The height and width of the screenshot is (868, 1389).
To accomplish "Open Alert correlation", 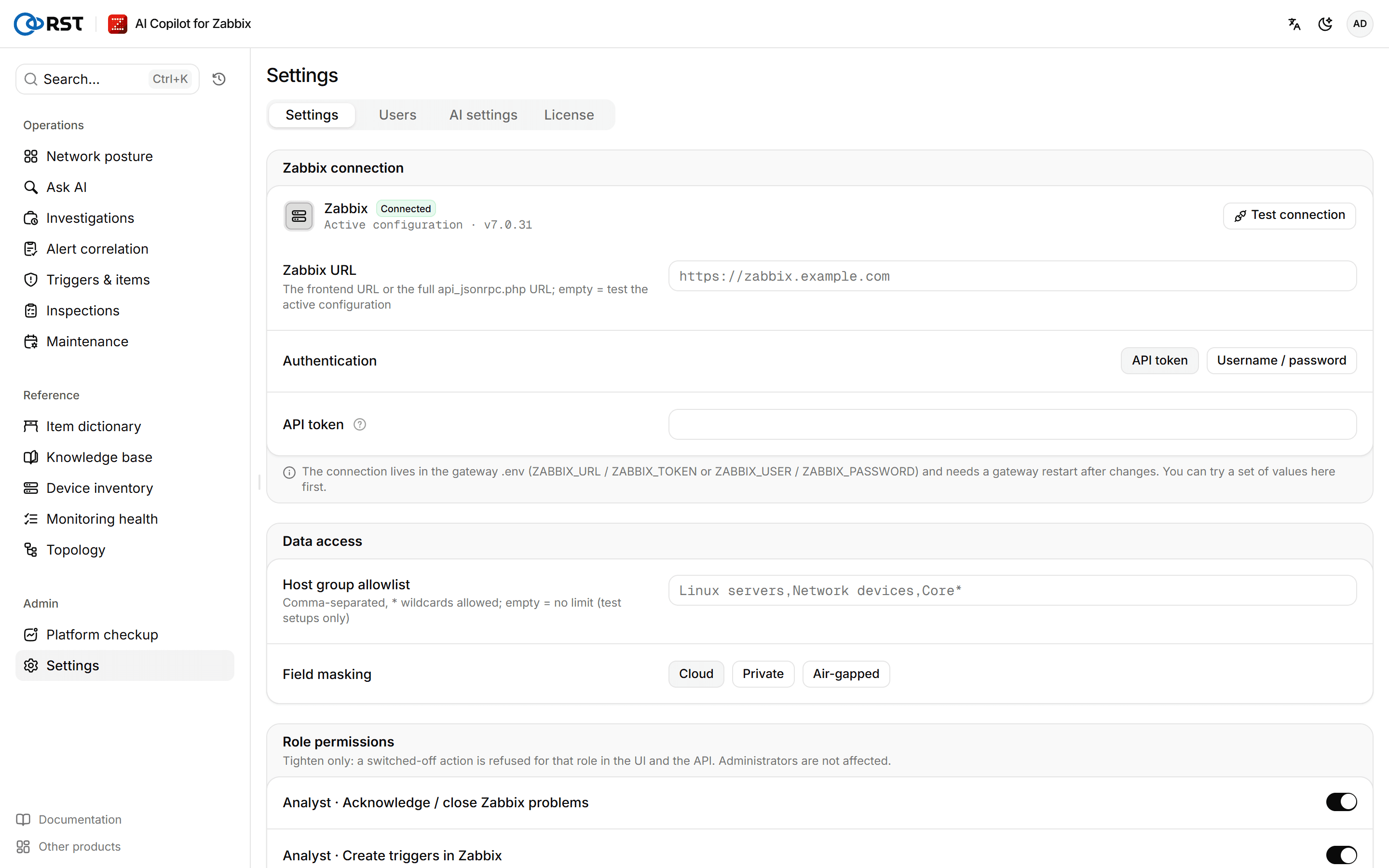I will point(124,248).
